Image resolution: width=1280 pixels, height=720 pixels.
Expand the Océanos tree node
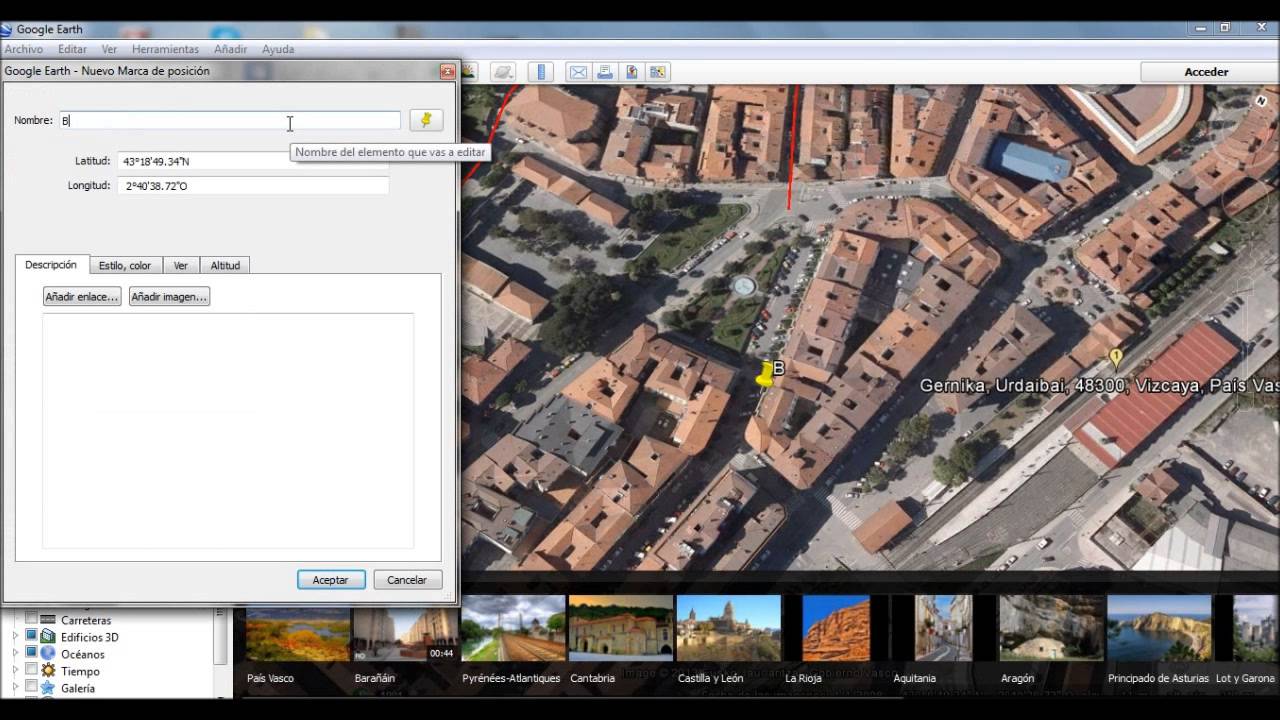click(x=15, y=654)
